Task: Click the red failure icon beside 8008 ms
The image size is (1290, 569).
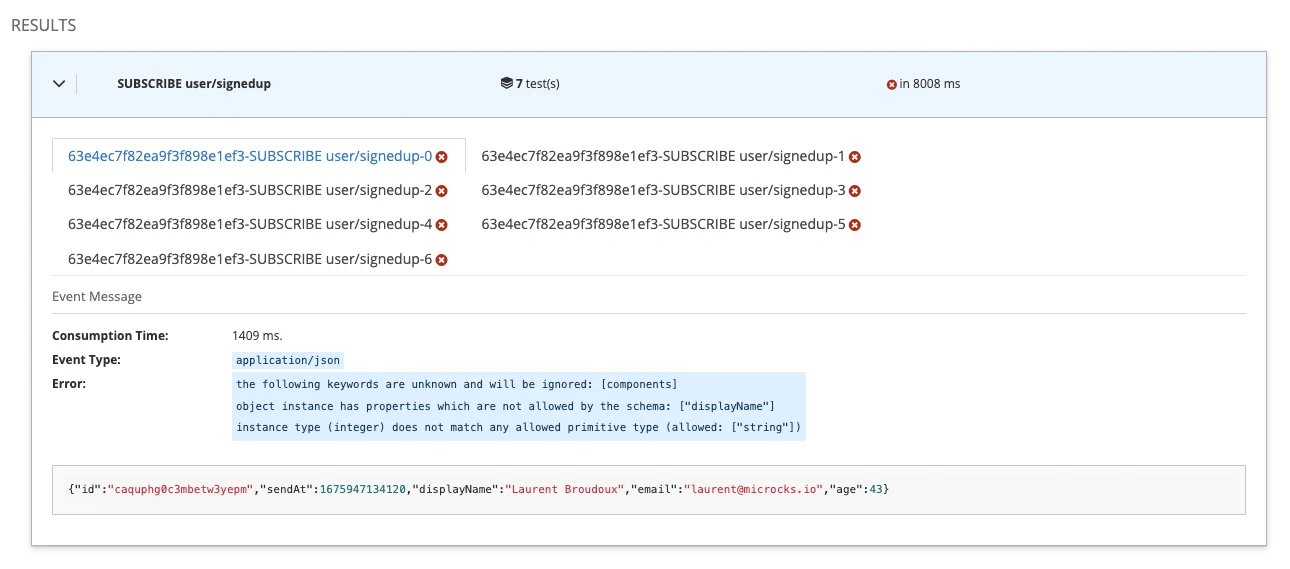Action: (891, 84)
